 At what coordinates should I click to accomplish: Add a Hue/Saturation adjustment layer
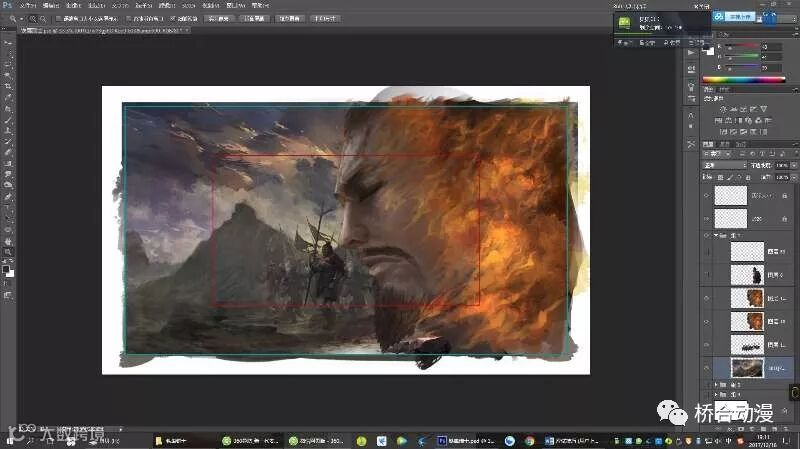[x=718, y=121]
